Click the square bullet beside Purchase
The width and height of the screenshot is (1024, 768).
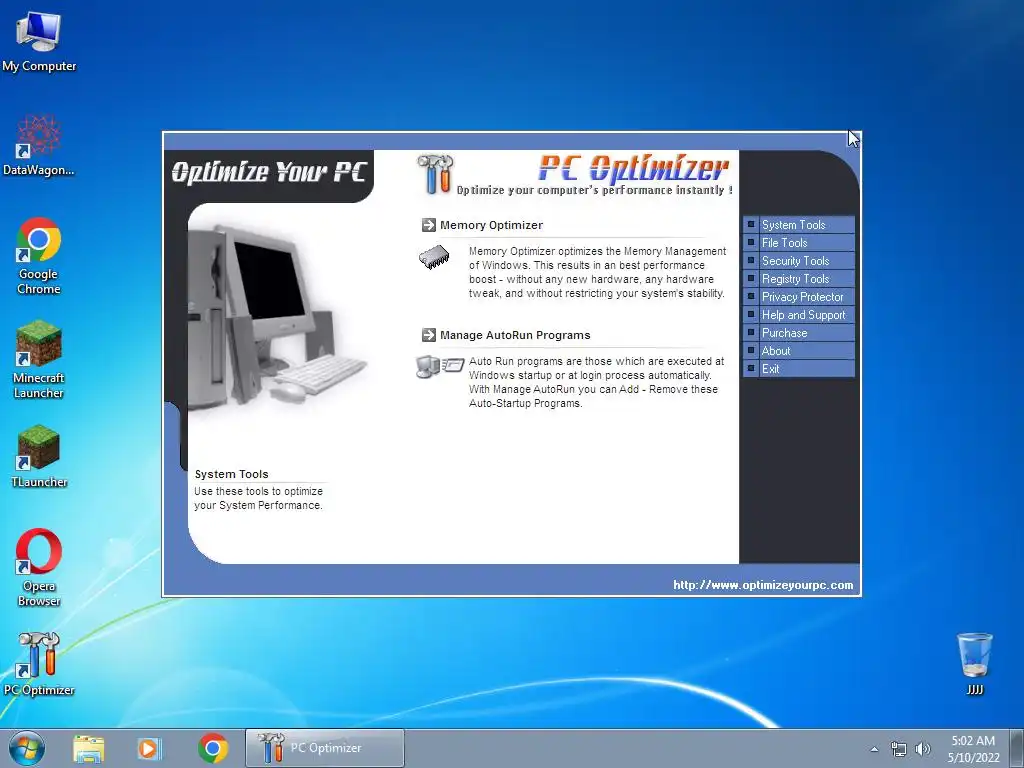(751, 332)
